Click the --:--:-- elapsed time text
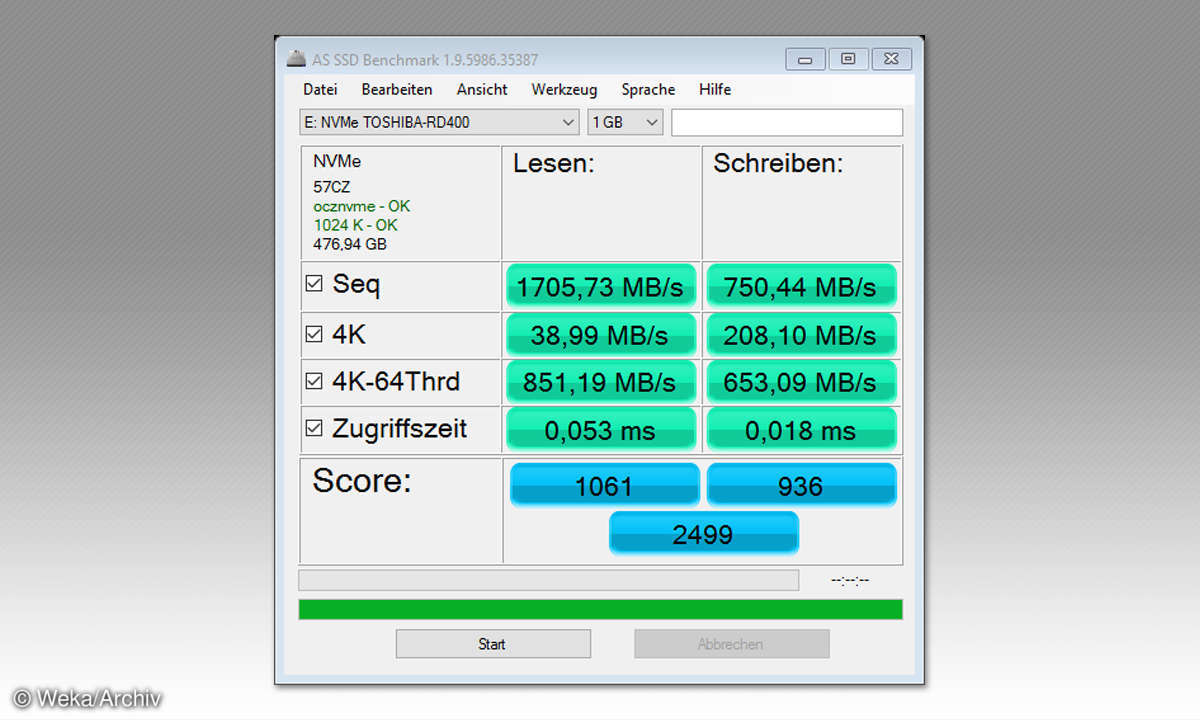This screenshot has height=720, width=1200. click(x=850, y=580)
